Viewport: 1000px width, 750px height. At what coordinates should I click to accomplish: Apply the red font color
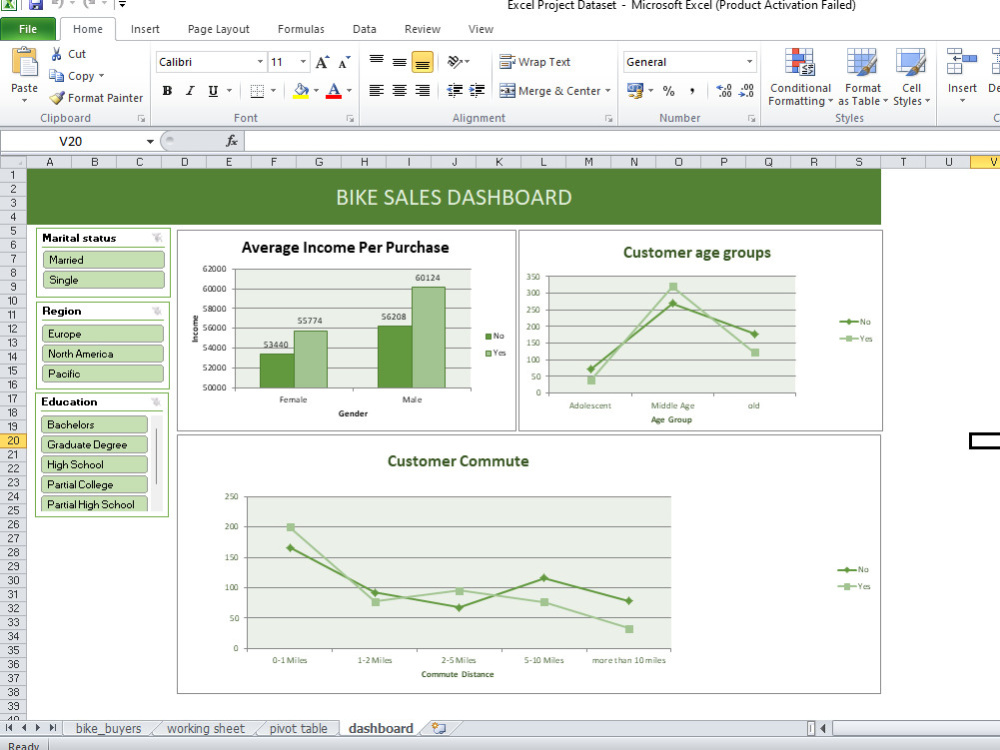coord(334,91)
